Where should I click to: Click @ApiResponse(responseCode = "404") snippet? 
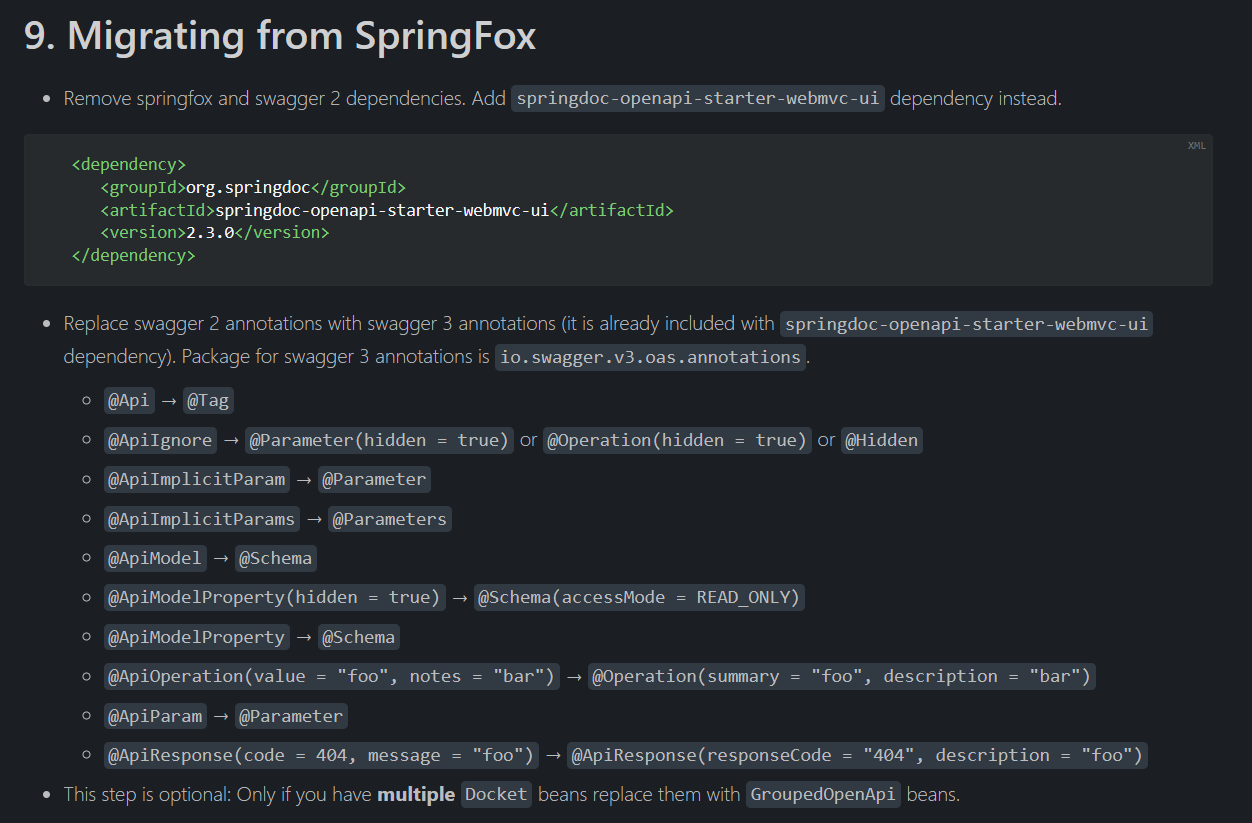click(x=857, y=755)
